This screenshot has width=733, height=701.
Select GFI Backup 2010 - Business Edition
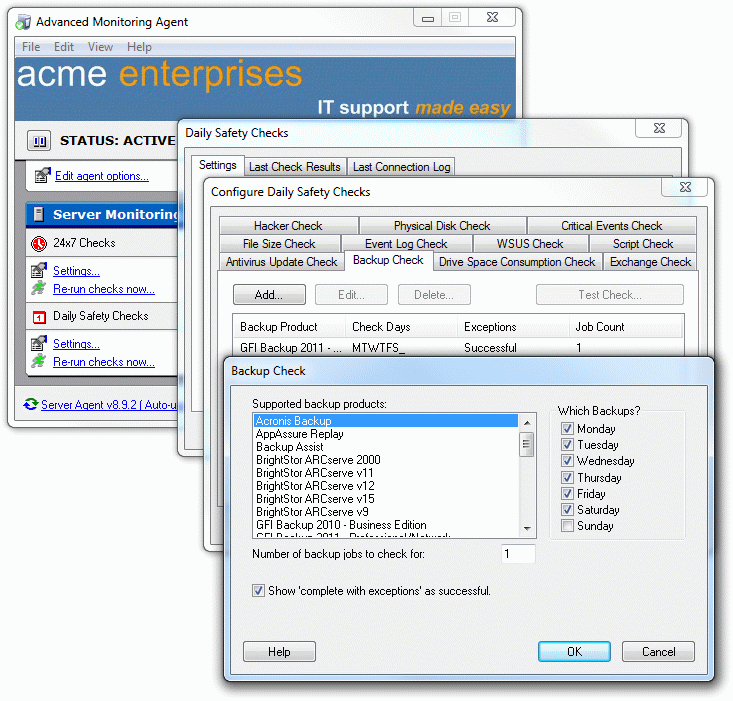coord(386,525)
